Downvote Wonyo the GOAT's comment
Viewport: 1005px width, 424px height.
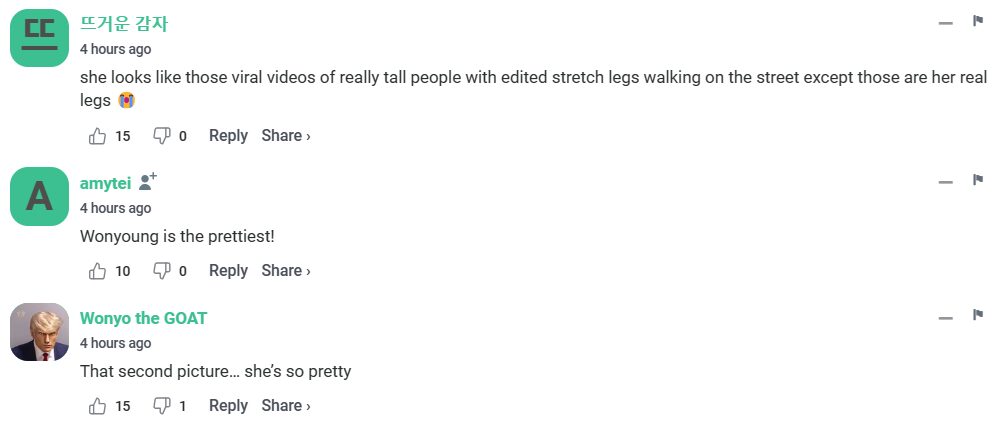pos(162,406)
